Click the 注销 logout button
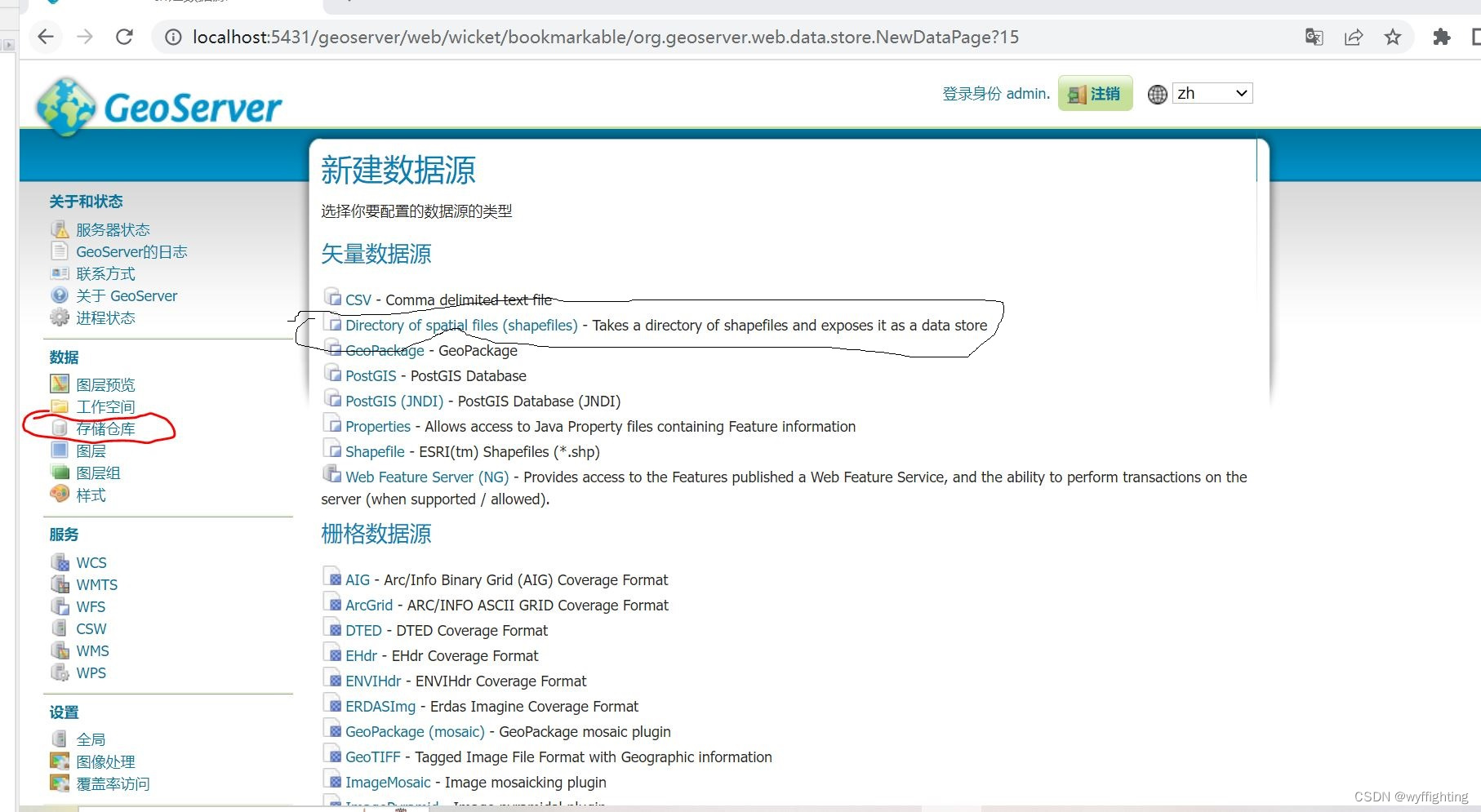Viewport: 1481px width, 812px height. coord(1095,94)
